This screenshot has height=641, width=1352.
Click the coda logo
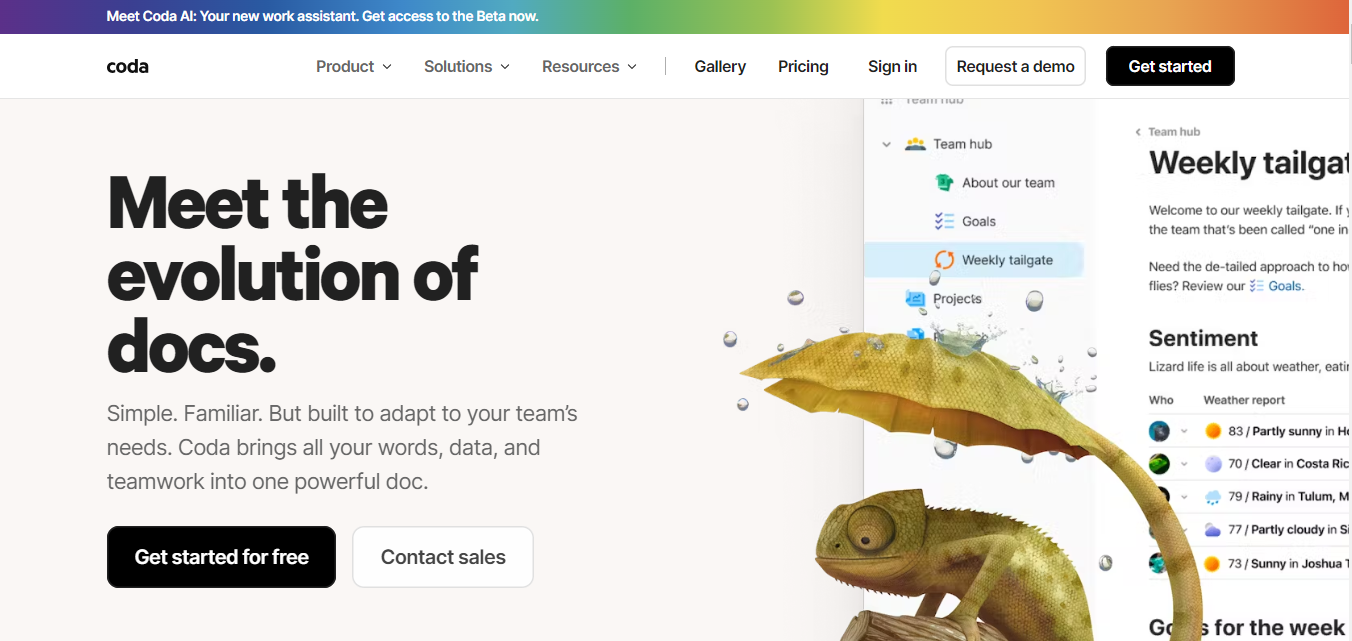pos(127,67)
